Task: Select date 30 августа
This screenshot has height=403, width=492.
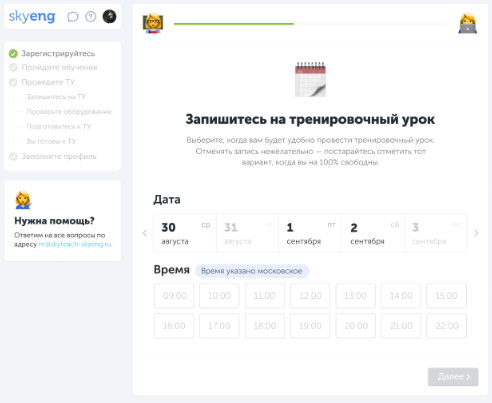Action: pyautogui.click(x=185, y=233)
